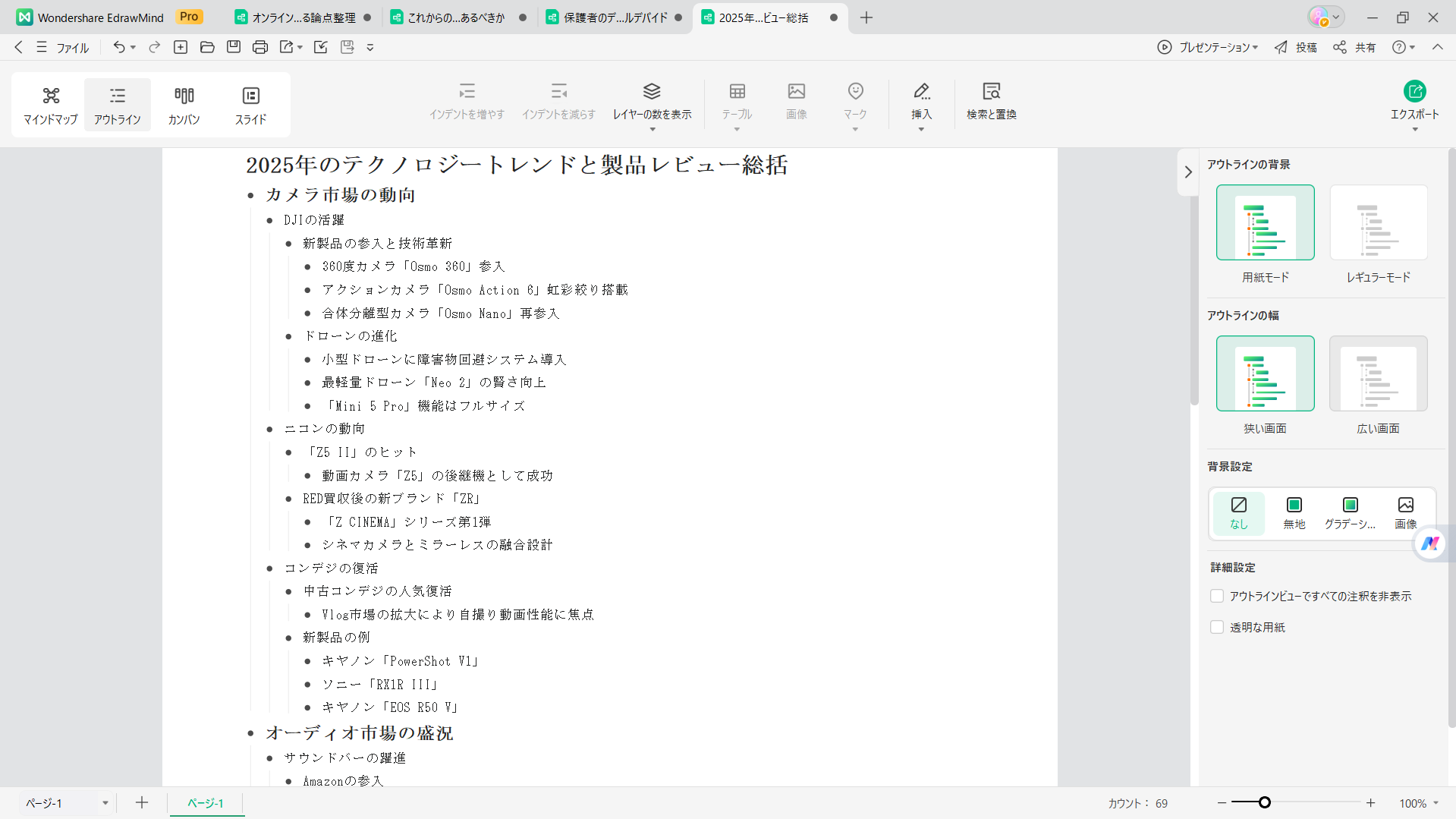Switch to the 保護者のデ...ルデバイド tab
The width and height of the screenshot is (1456, 819).
pos(615,17)
